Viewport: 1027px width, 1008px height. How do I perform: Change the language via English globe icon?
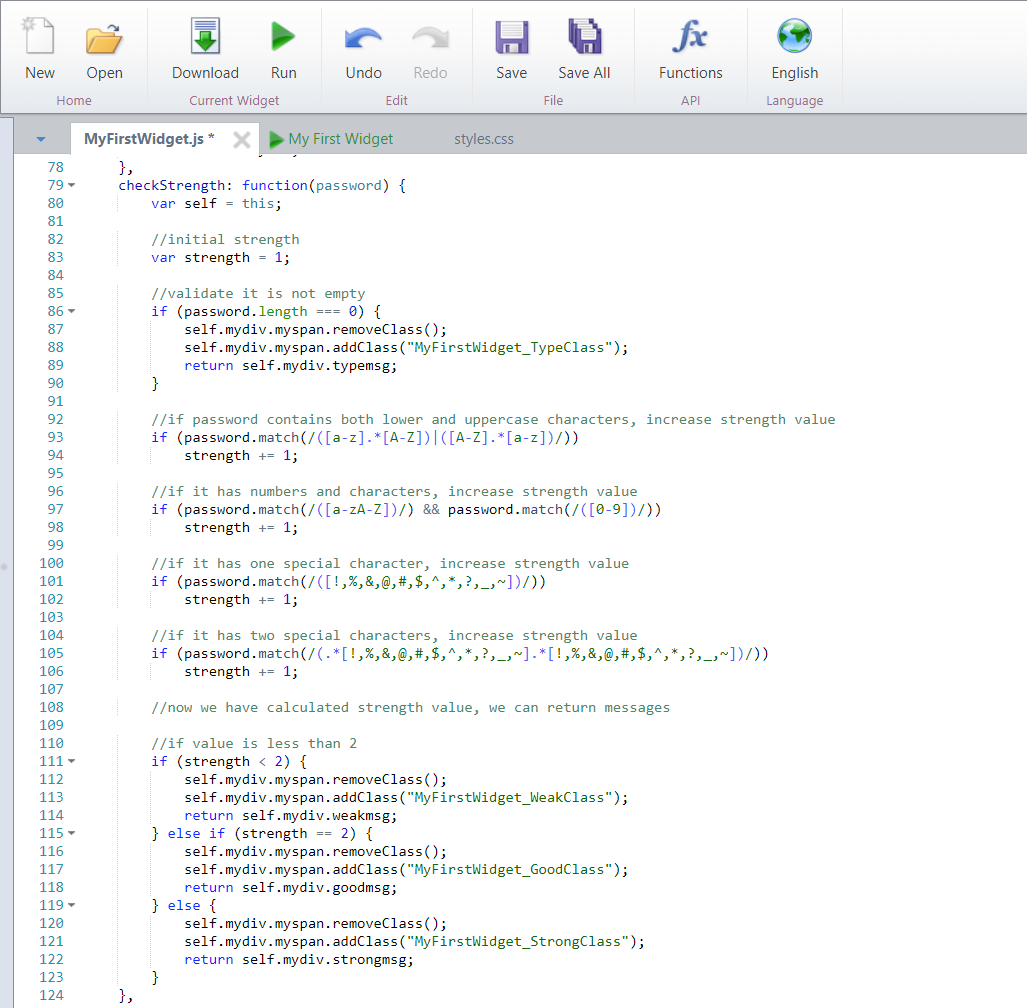click(794, 36)
